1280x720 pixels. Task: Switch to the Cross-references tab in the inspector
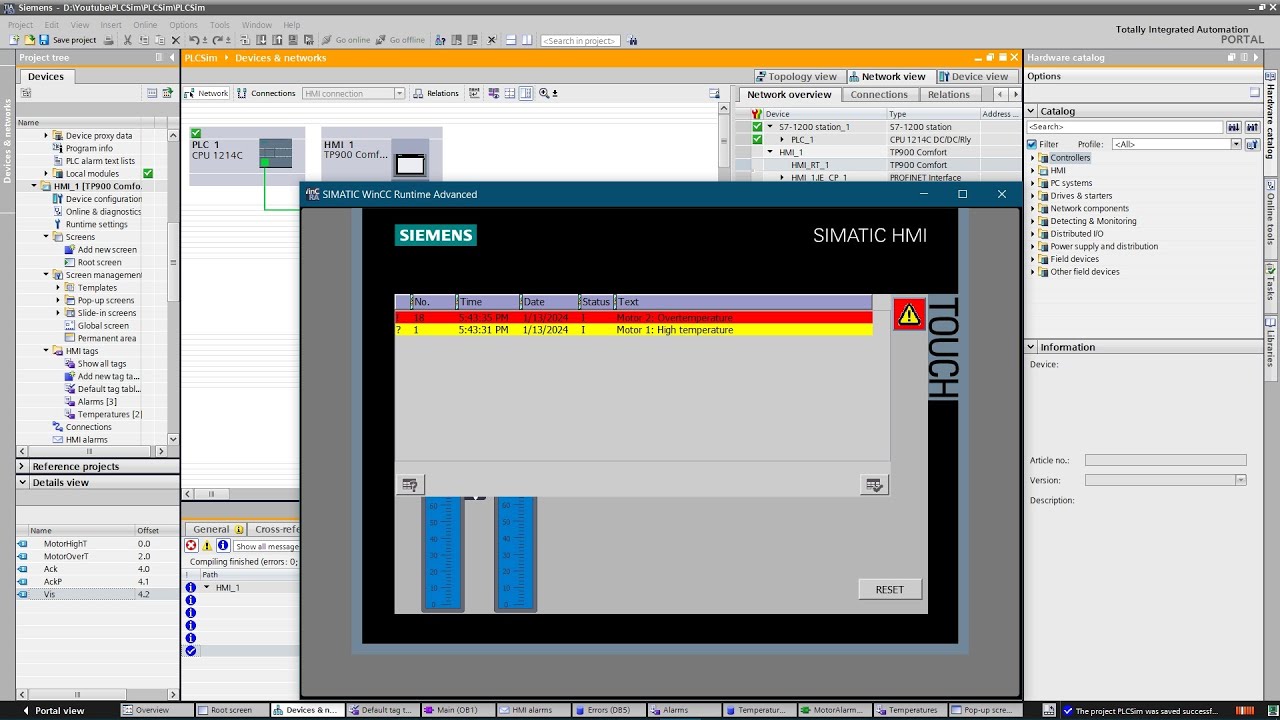275,529
